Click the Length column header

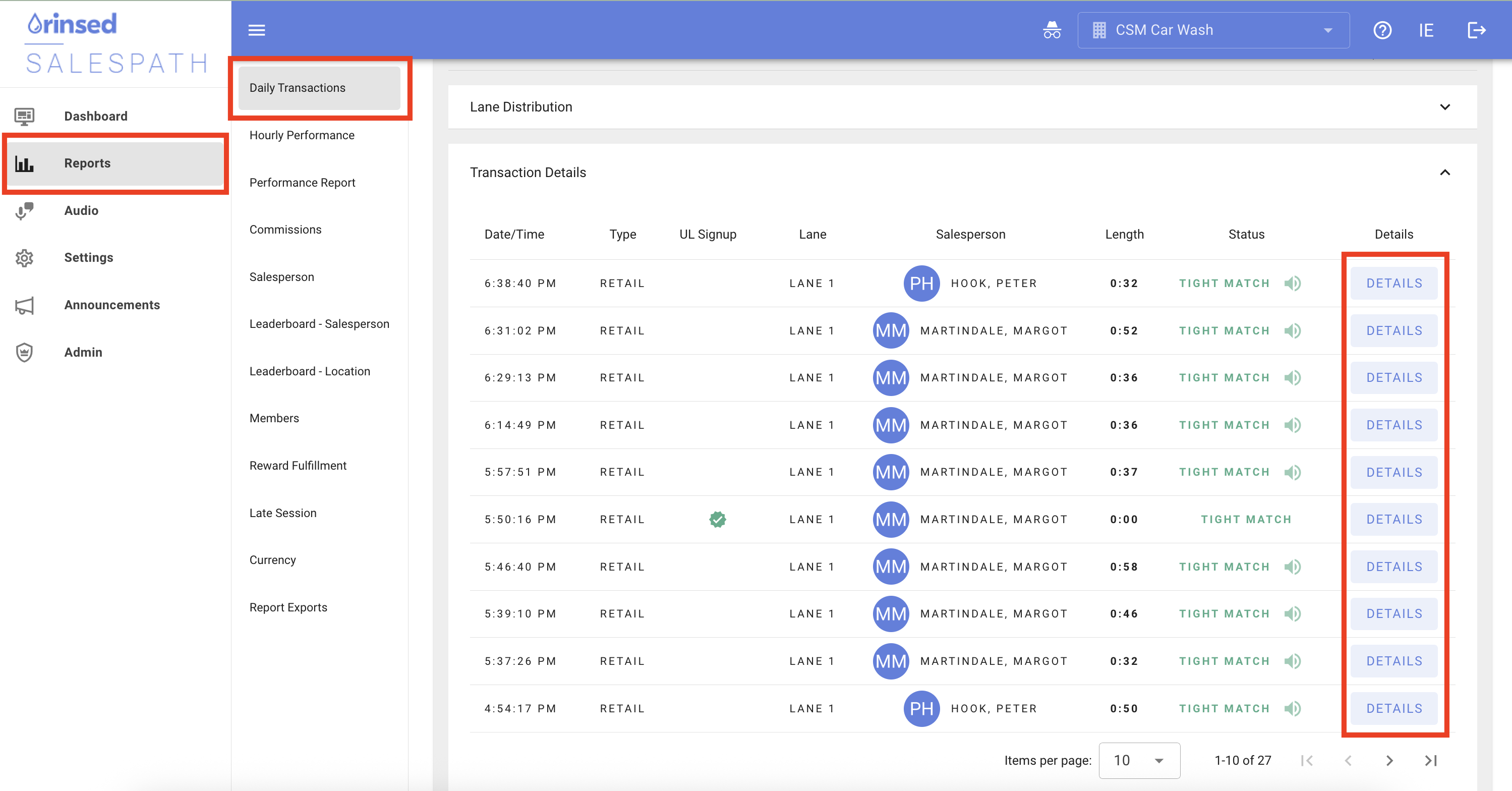coord(1124,234)
